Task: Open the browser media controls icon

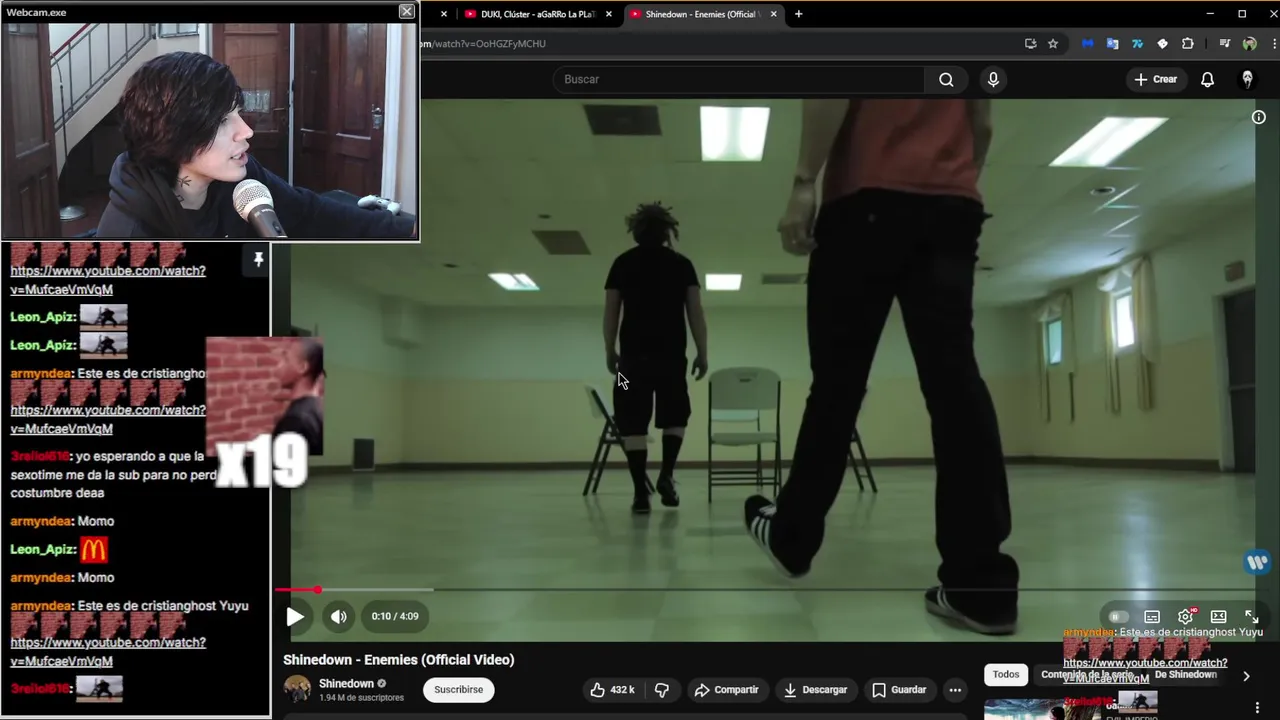Action: point(1224,44)
